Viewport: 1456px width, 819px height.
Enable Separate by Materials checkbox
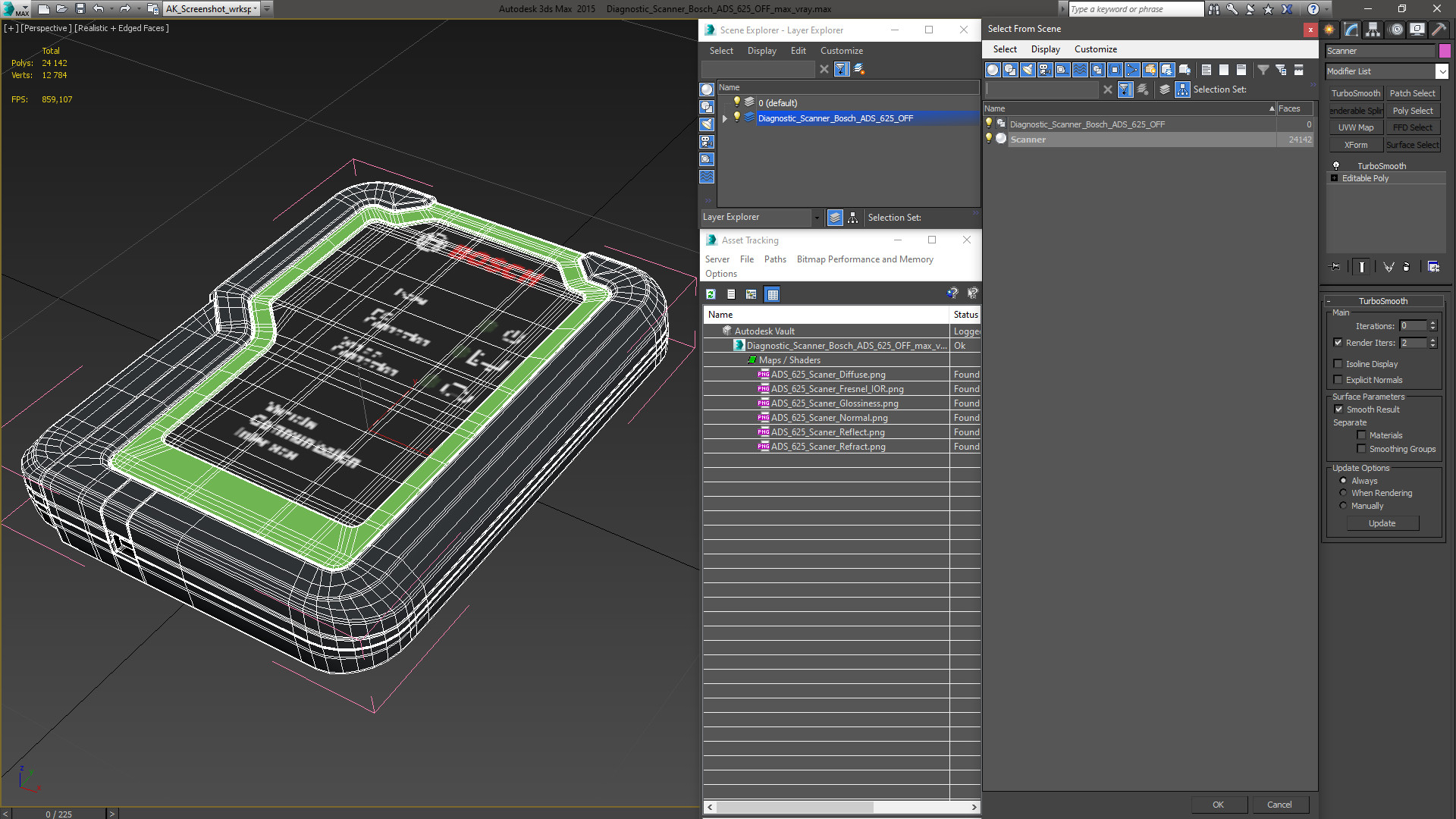click(x=1362, y=435)
